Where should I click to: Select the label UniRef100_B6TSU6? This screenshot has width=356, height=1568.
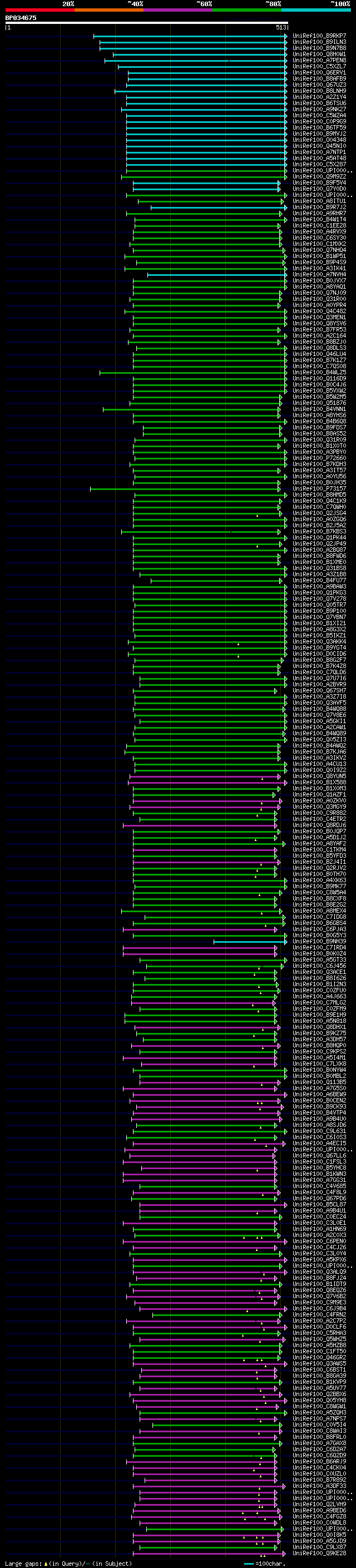319,103
